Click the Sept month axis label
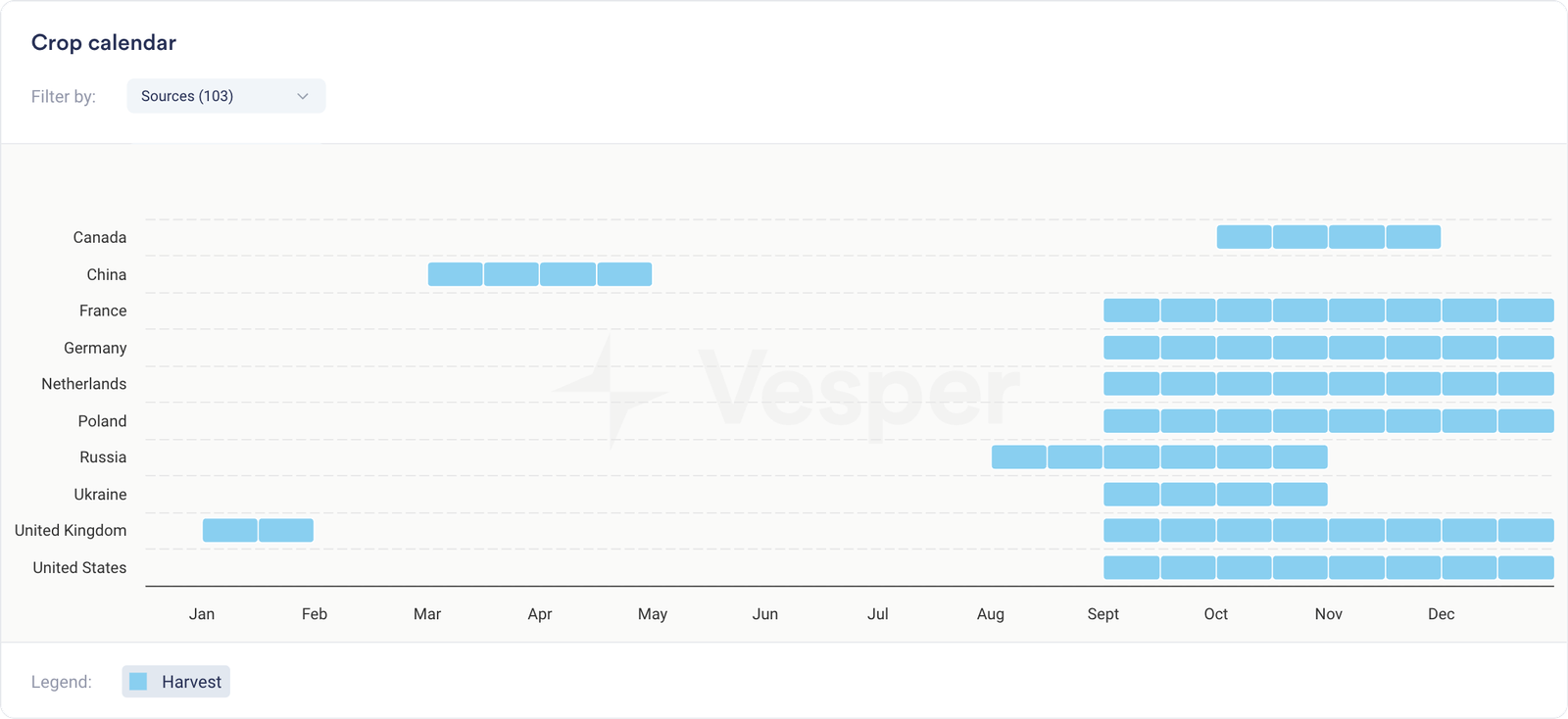This screenshot has width=1568, height=719. click(x=1102, y=614)
